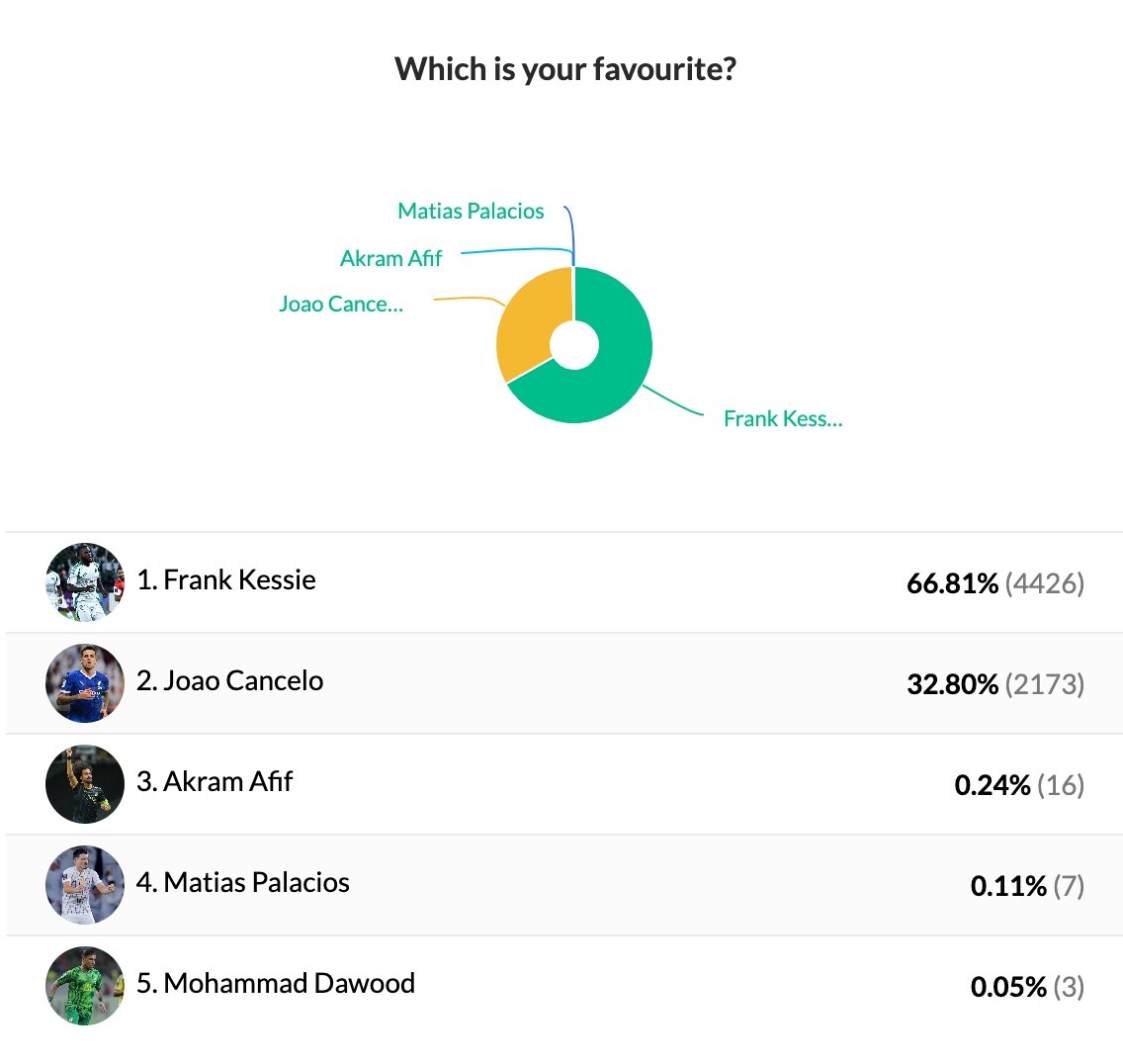This screenshot has width=1123, height=1064.
Task: Select the 4. Matias Palacios result row
Action: pos(564,885)
